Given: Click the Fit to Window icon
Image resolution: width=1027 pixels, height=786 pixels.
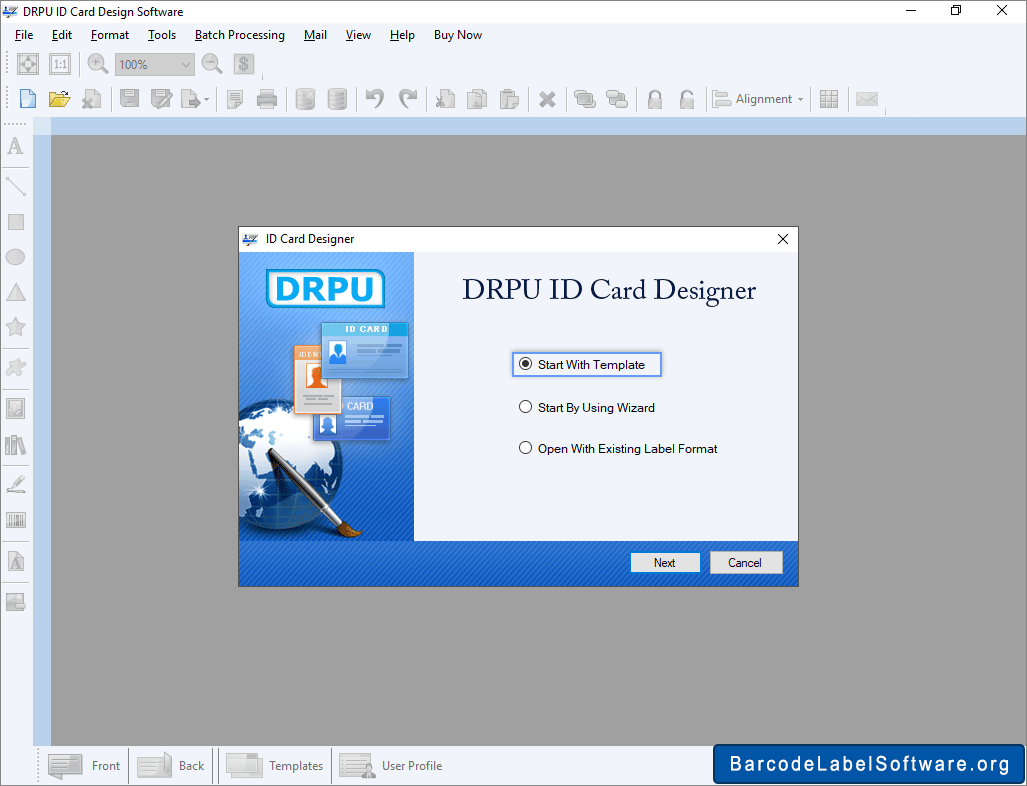Looking at the screenshot, I should coord(28,64).
